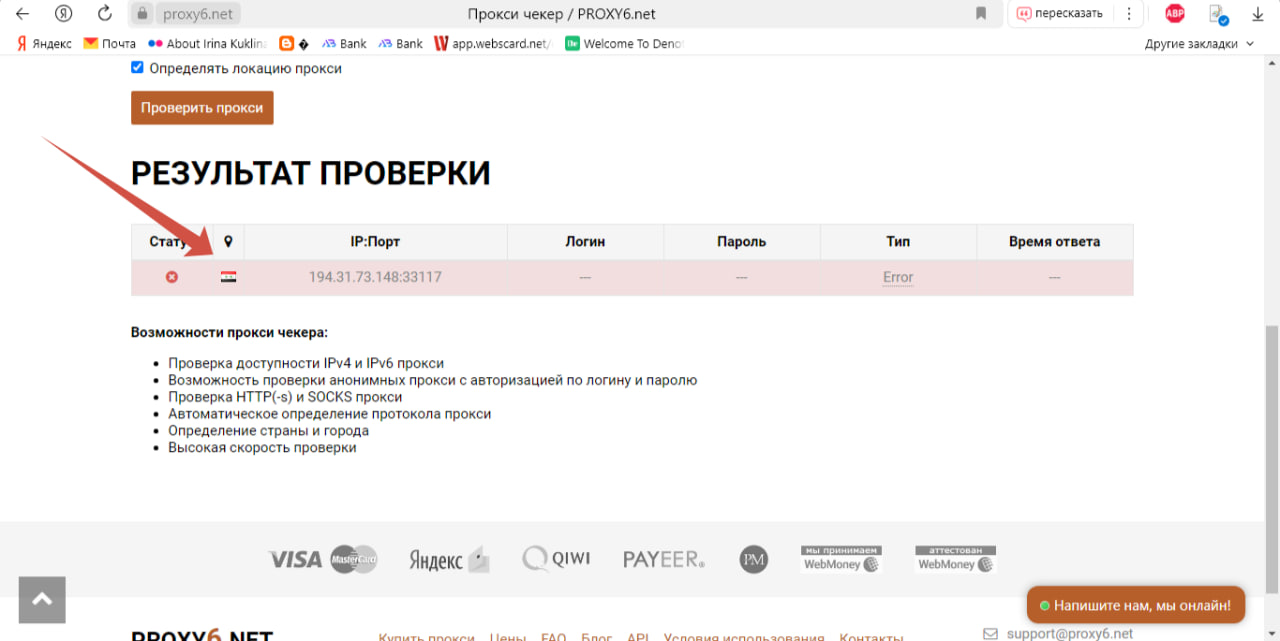Click the IP:Порт column header

click(x=375, y=242)
